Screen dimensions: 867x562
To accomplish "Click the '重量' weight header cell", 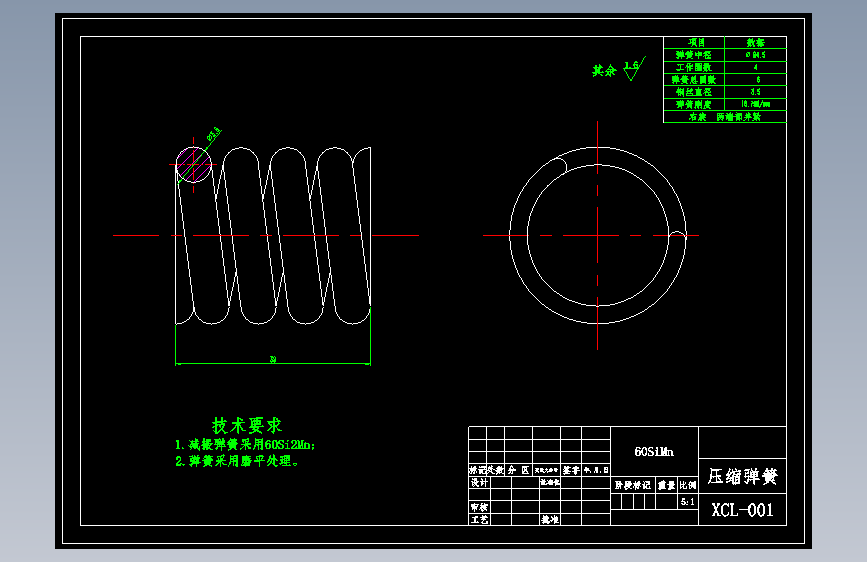I will pyautogui.click(x=667, y=485).
